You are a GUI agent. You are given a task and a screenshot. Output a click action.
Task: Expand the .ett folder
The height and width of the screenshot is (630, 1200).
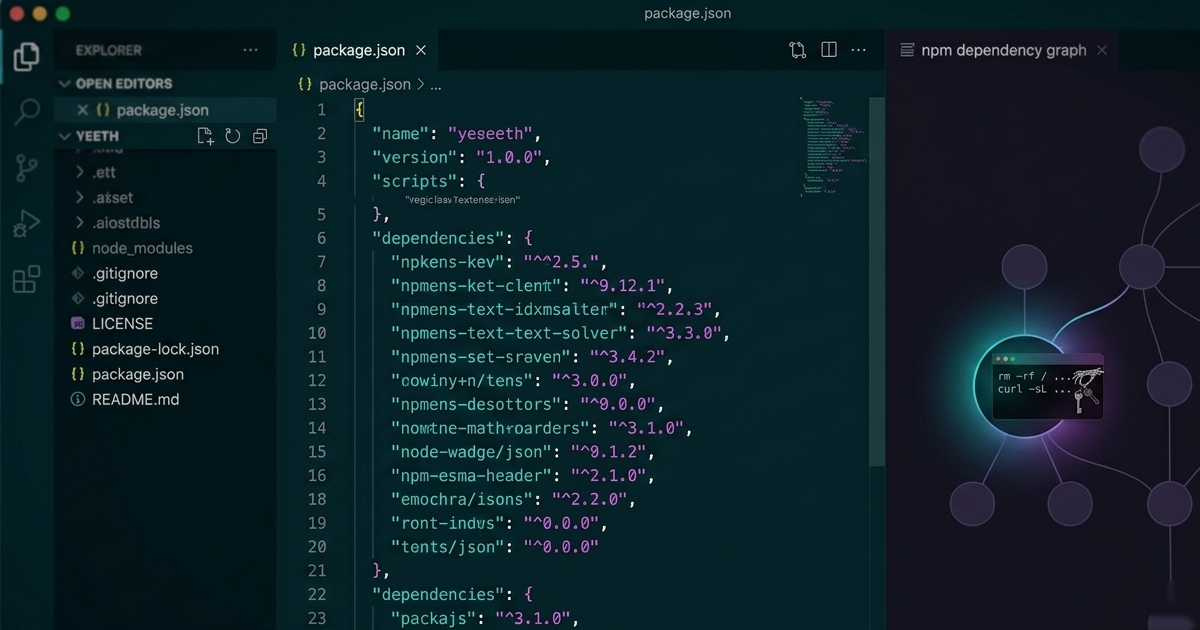pyautogui.click(x=80, y=172)
